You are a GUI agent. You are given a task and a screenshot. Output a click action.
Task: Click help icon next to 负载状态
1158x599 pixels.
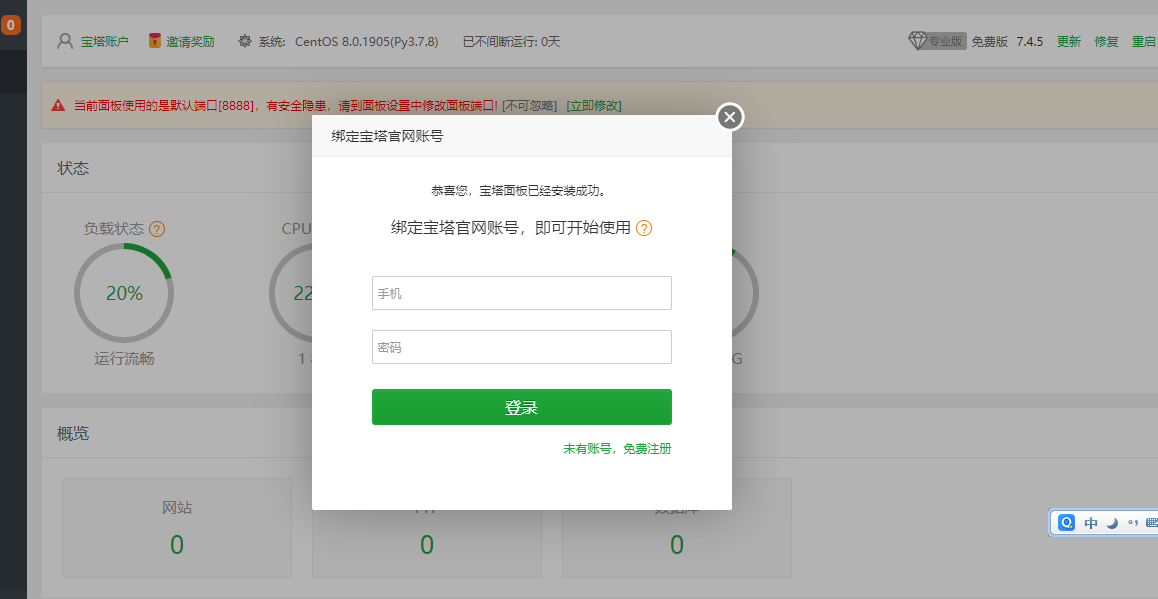157,229
